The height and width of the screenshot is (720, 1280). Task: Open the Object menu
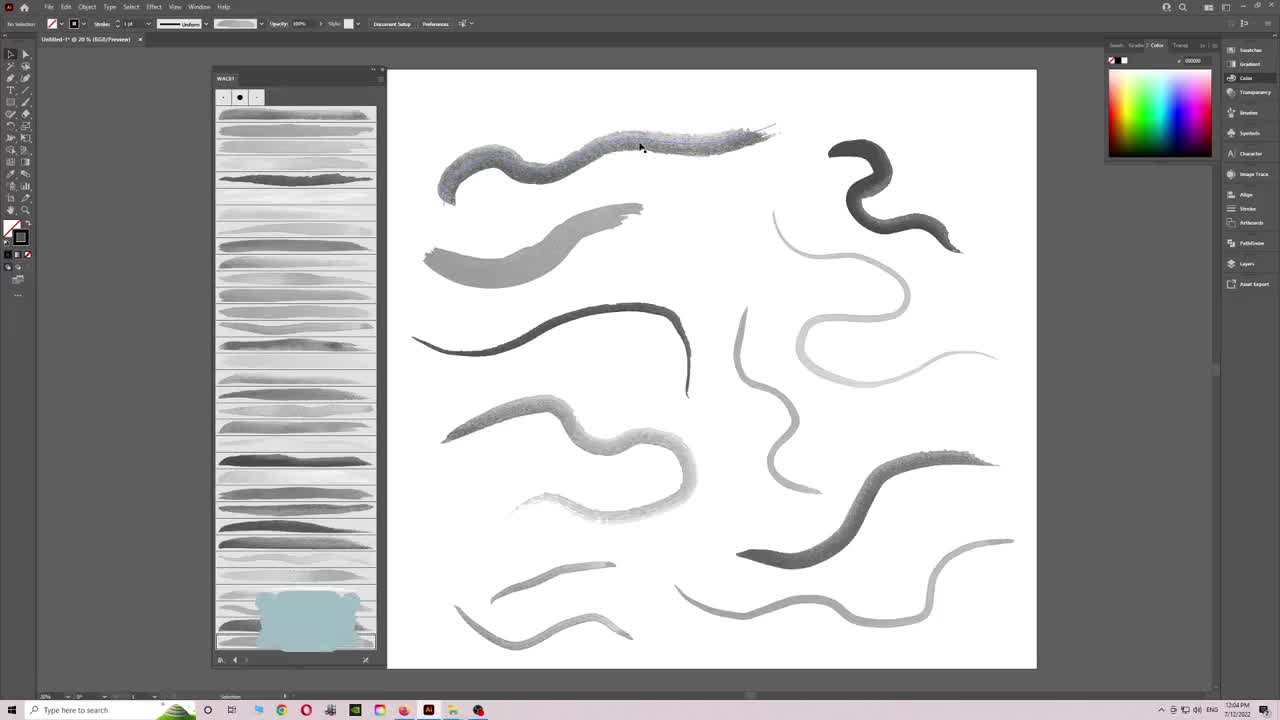pyautogui.click(x=87, y=7)
